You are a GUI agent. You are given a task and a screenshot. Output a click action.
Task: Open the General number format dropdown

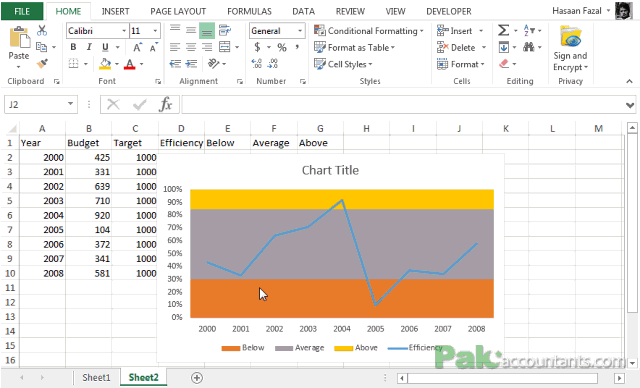[300, 31]
